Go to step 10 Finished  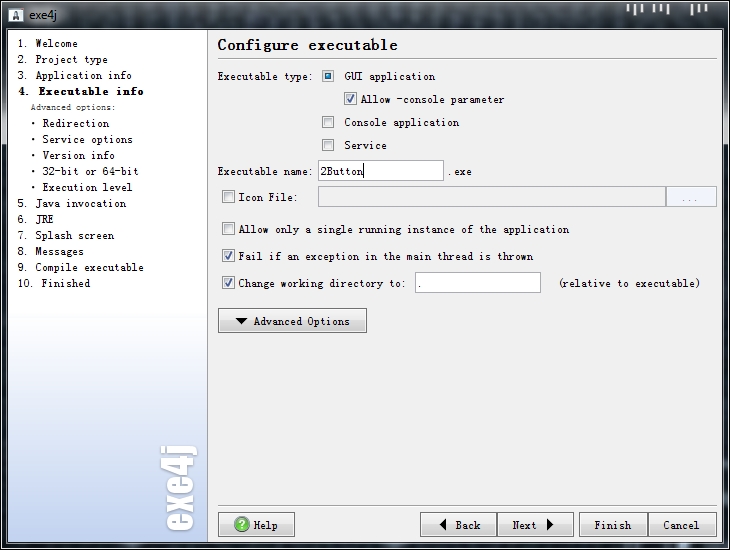(54, 283)
